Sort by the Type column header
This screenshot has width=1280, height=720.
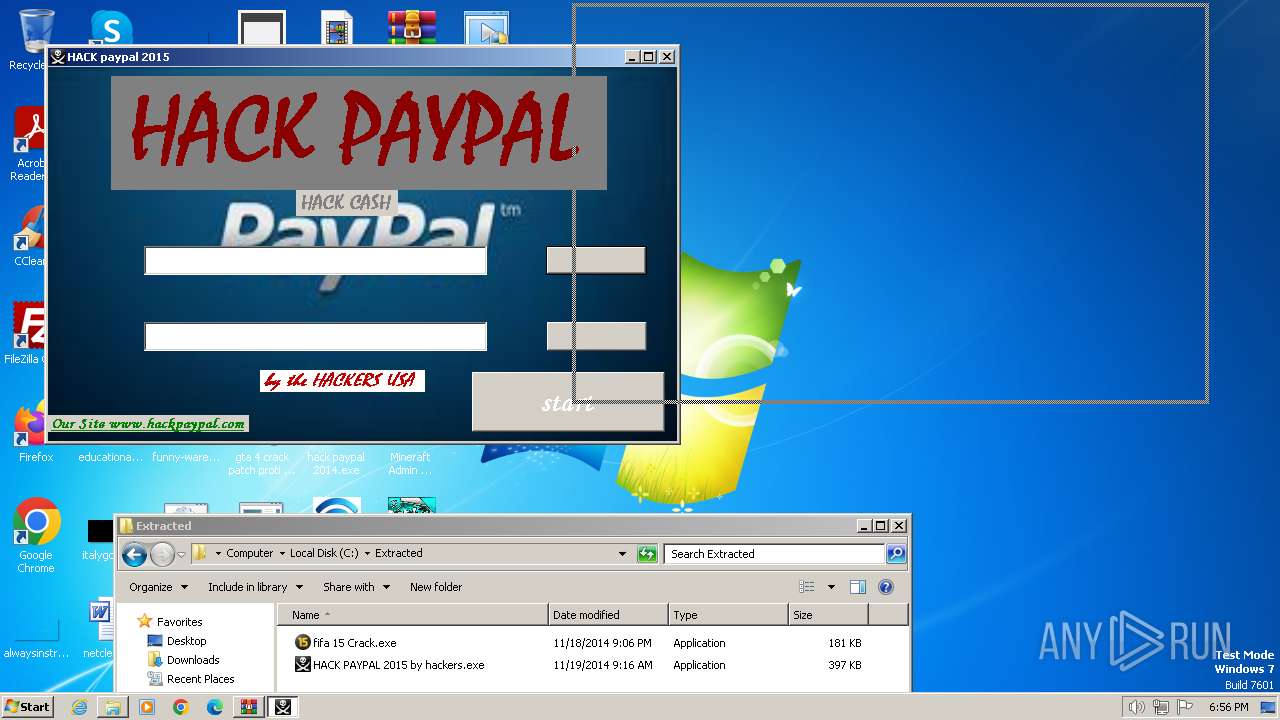pos(728,615)
